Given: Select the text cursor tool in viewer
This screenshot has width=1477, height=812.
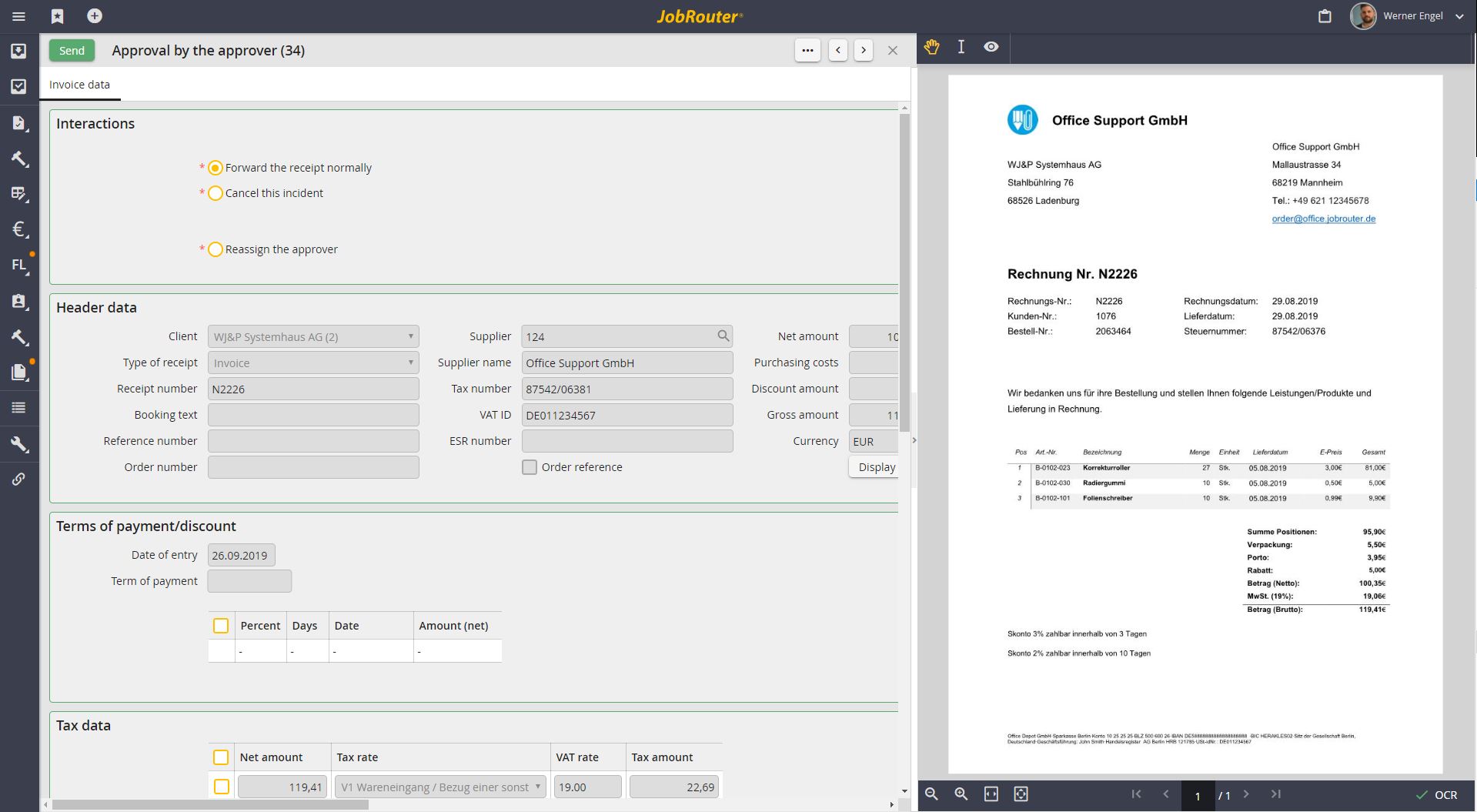Looking at the screenshot, I should click(x=961, y=47).
